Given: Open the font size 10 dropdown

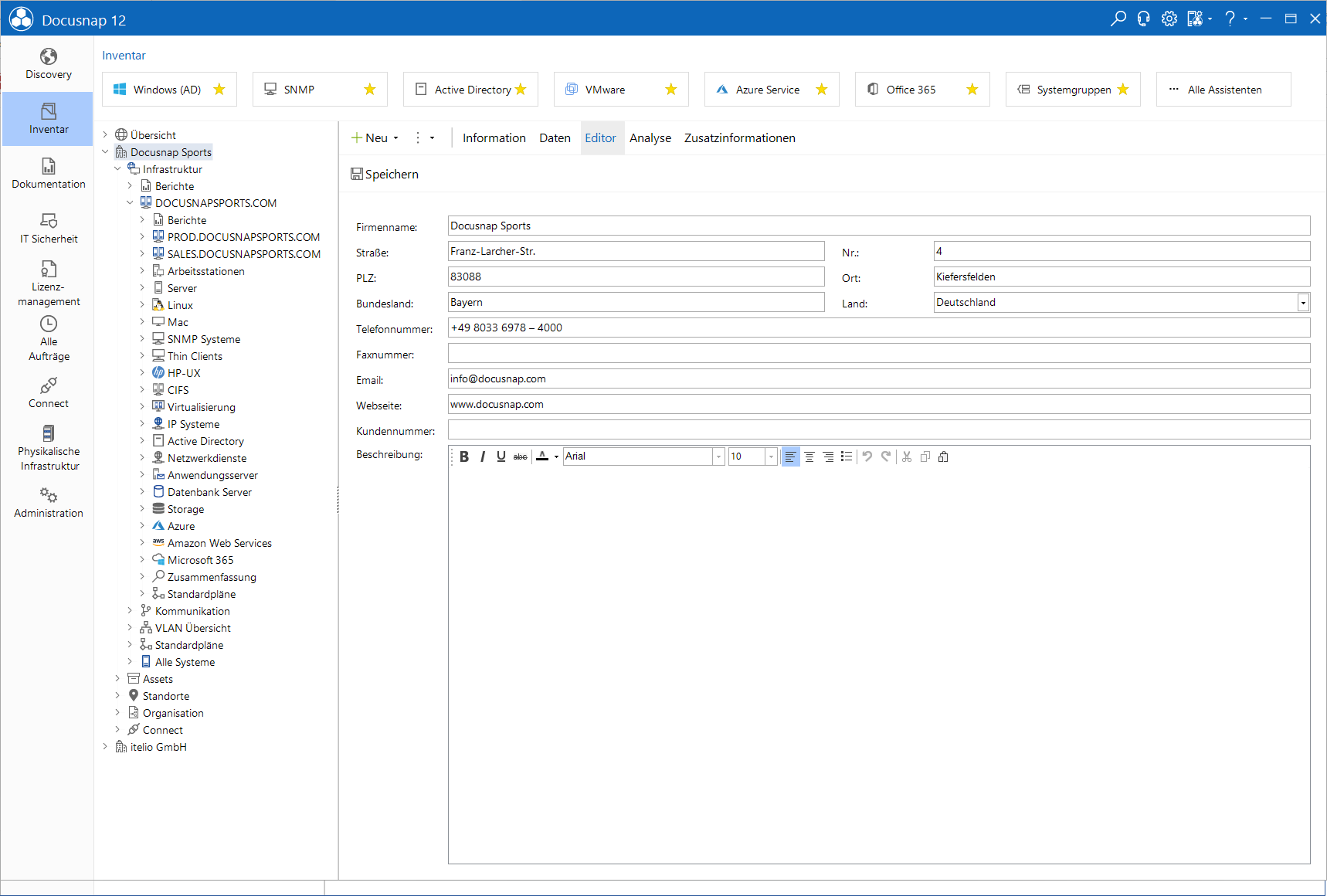Looking at the screenshot, I should pos(771,456).
